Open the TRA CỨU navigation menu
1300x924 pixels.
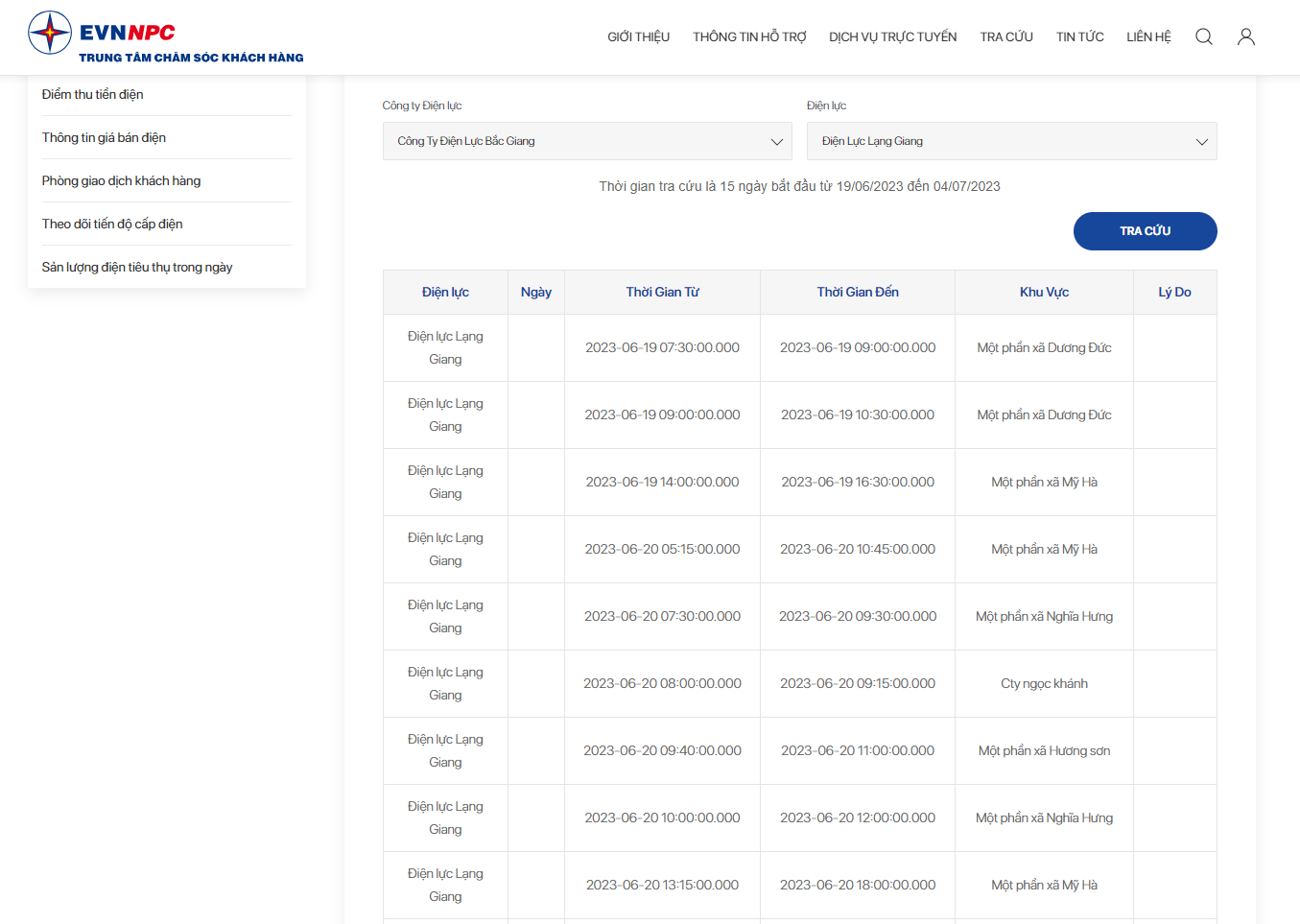click(1006, 36)
